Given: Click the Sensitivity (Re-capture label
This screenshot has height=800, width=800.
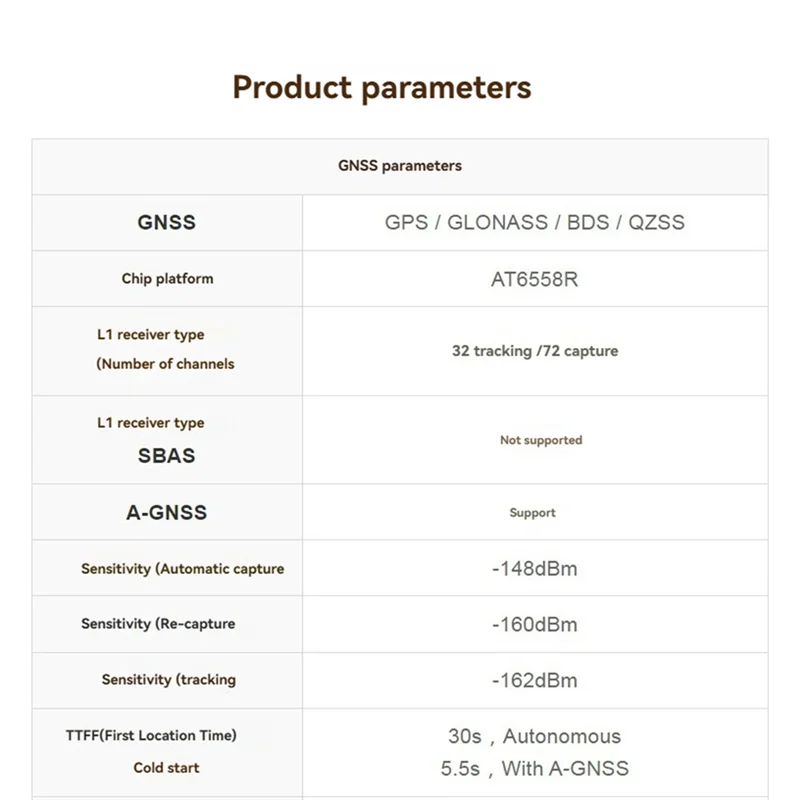Looking at the screenshot, I should [x=158, y=624].
